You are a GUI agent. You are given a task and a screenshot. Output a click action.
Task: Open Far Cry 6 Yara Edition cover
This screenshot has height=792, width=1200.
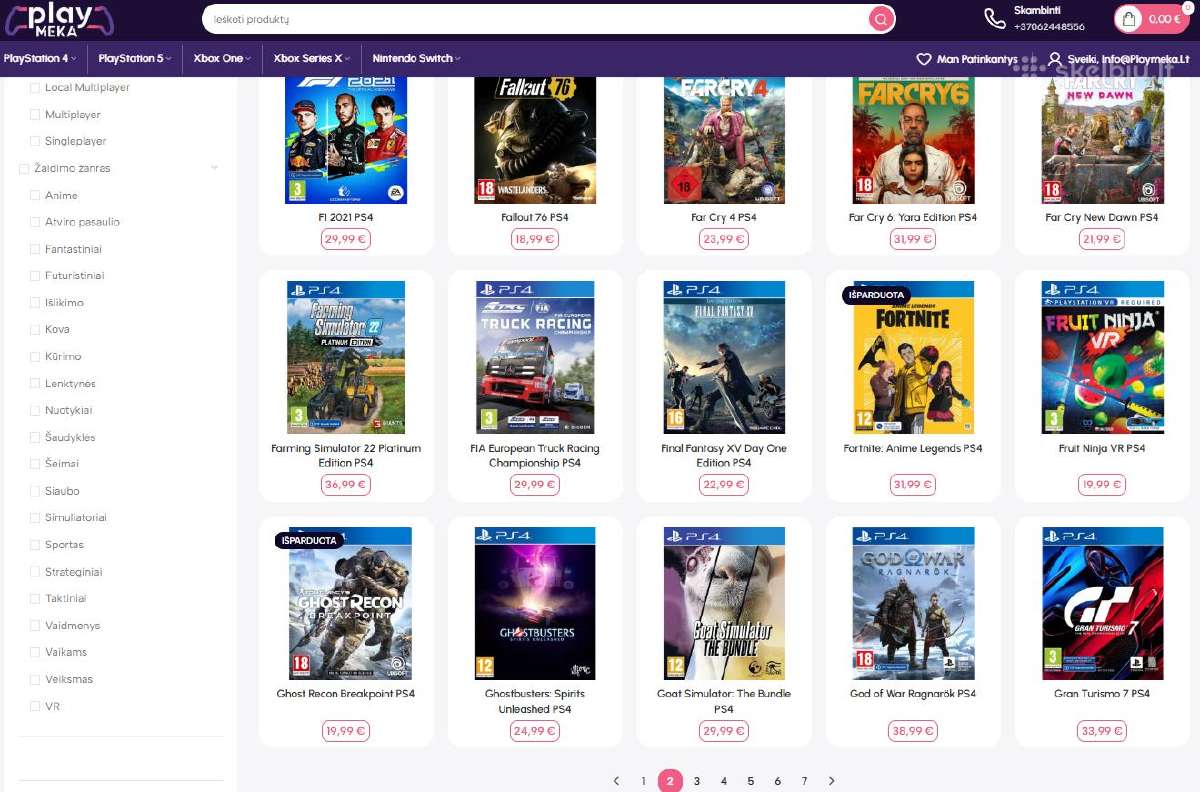point(912,139)
